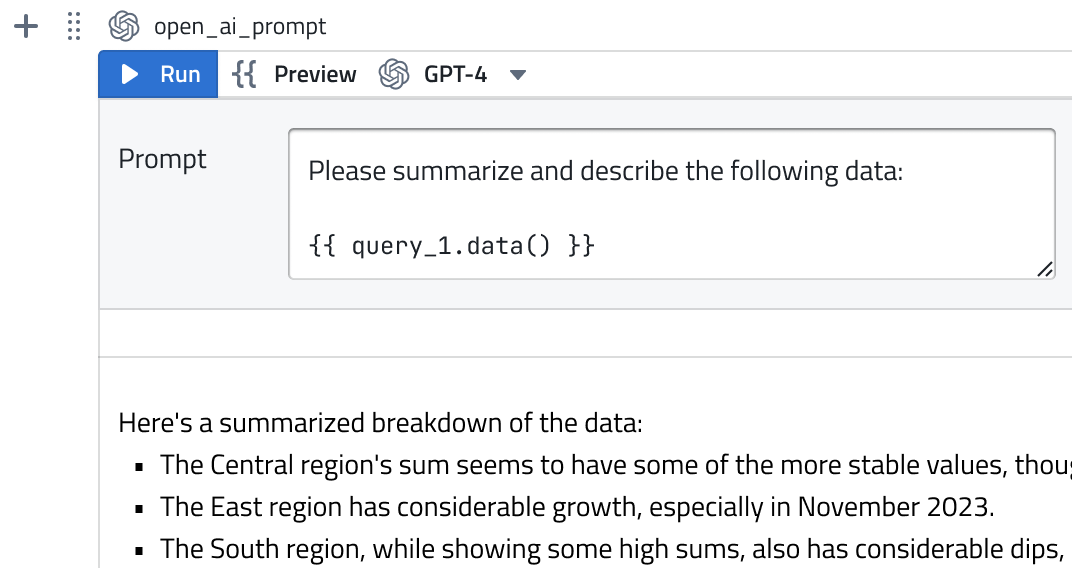
Task: Place cursor on the query_1.data() template line
Action: click(x=452, y=245)
